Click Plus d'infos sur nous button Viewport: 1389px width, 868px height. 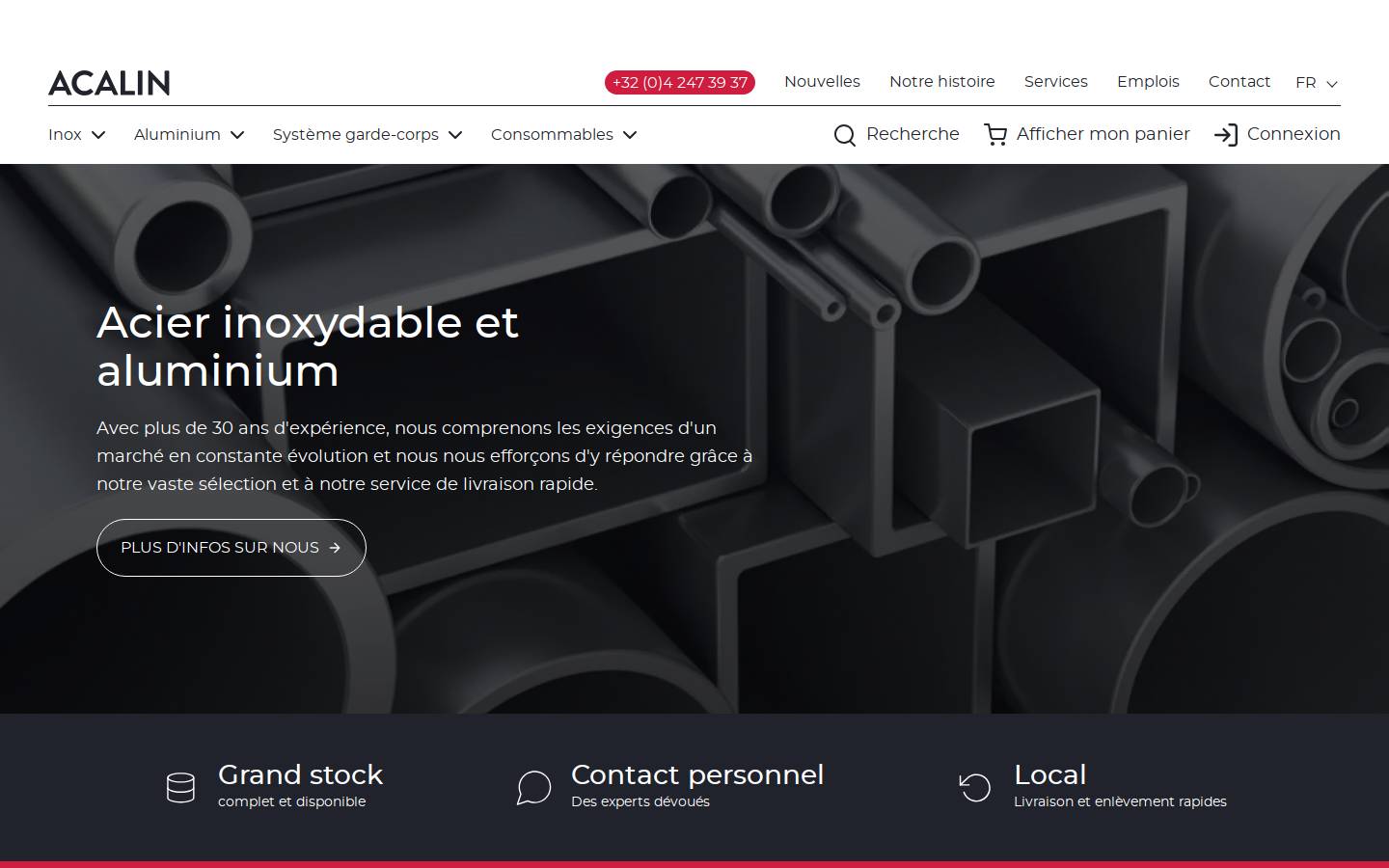[231, 548]
